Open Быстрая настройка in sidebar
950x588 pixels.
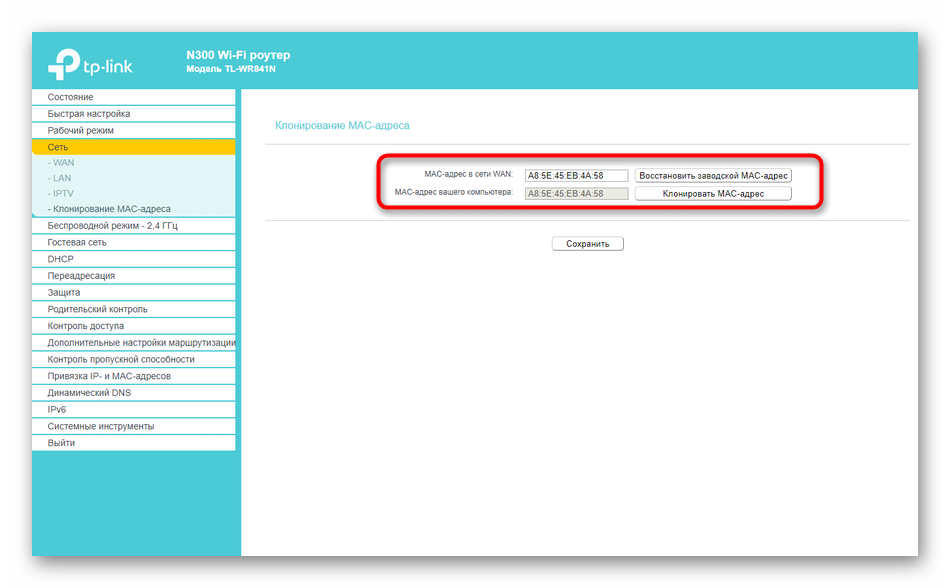pyautogui.click(x=133, y=114)
